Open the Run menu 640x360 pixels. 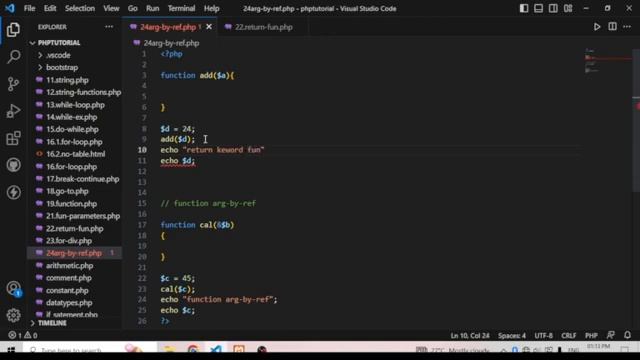pos(153,8)
